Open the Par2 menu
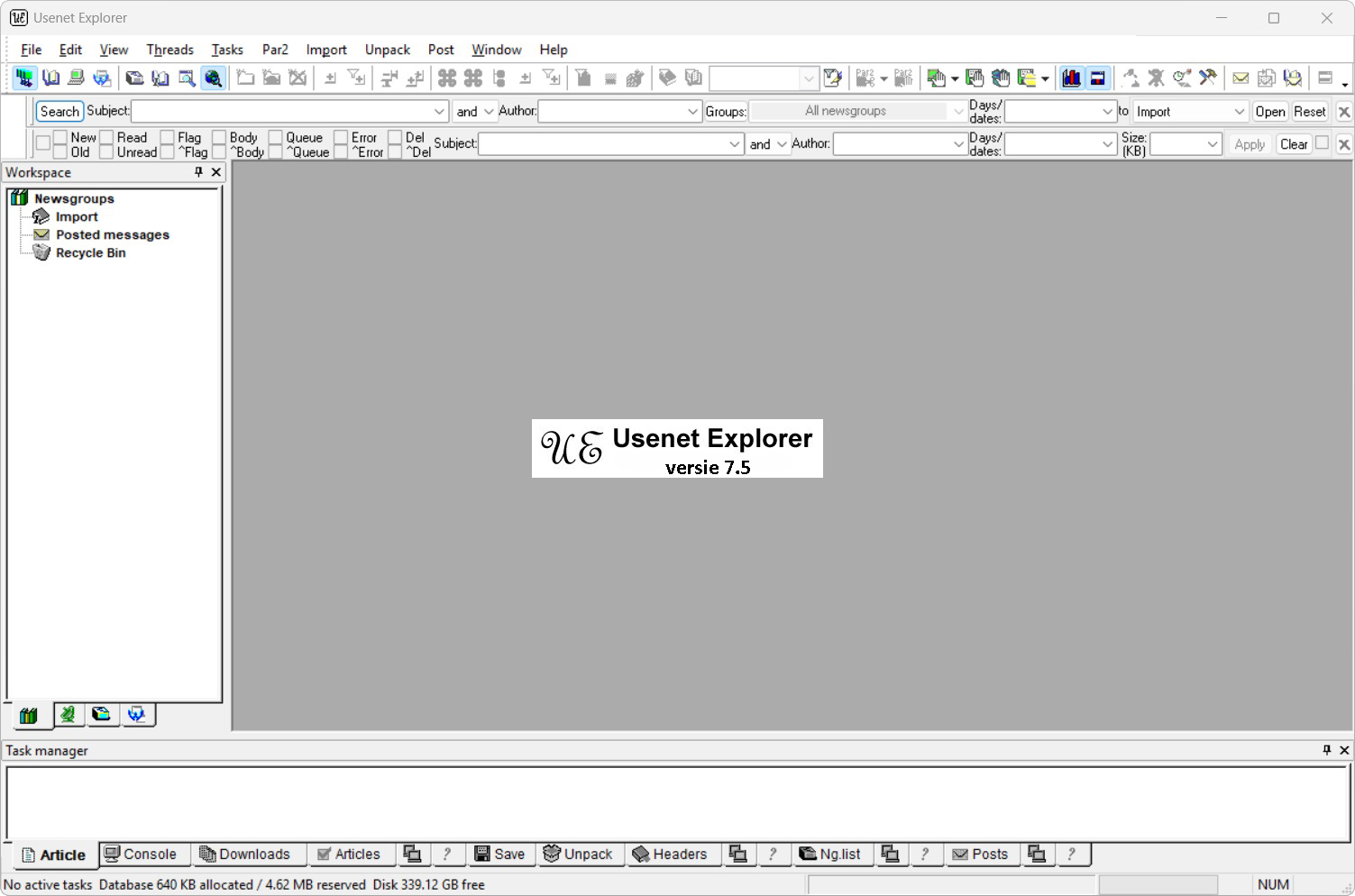The width and height of the screenshot is (1355, 896). coord(275,50)
